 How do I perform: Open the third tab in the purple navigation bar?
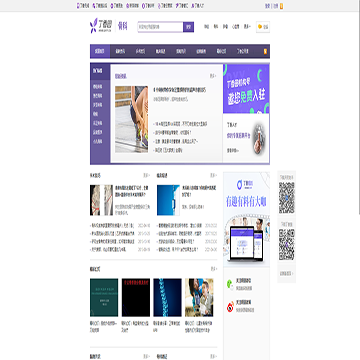[x=140, y=51]
